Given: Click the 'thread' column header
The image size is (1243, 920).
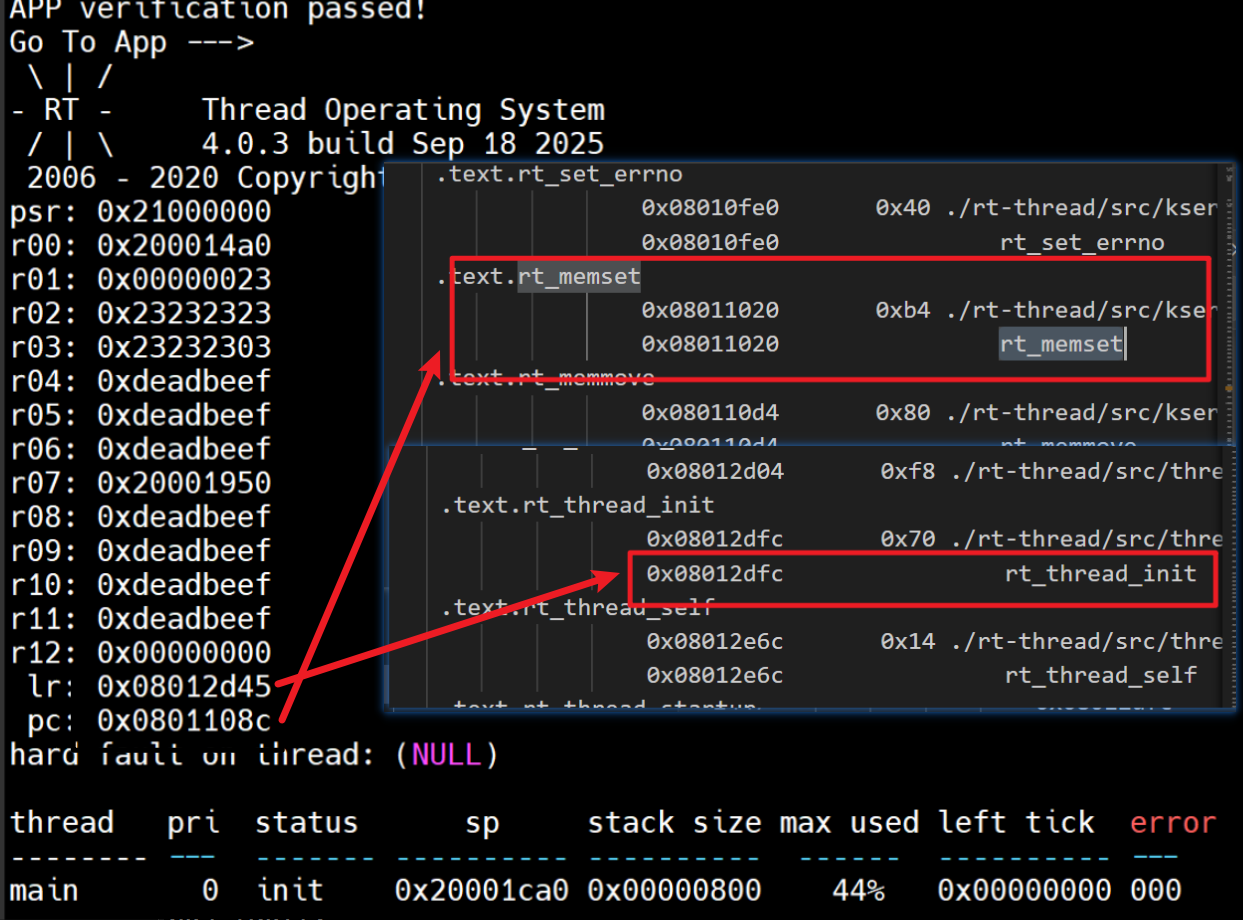Looking at the screenshot, I should click(x=62, y=823).
